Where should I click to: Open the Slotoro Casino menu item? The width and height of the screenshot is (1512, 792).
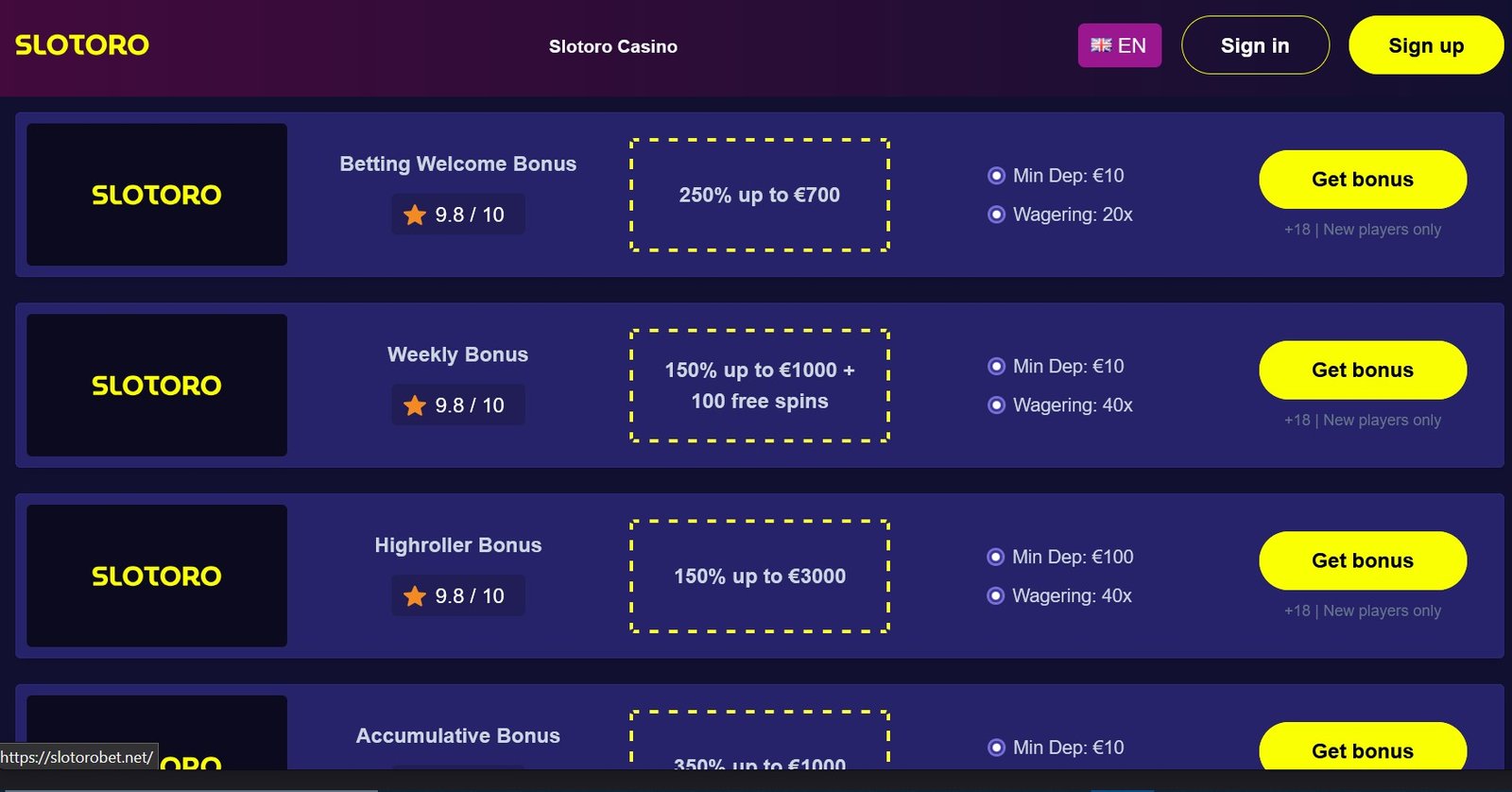pyautogui.click(x=613, y=46)
